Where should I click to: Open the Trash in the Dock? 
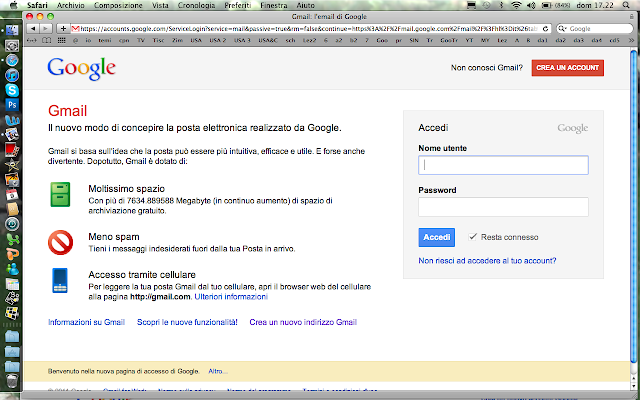tap(12, 380)
